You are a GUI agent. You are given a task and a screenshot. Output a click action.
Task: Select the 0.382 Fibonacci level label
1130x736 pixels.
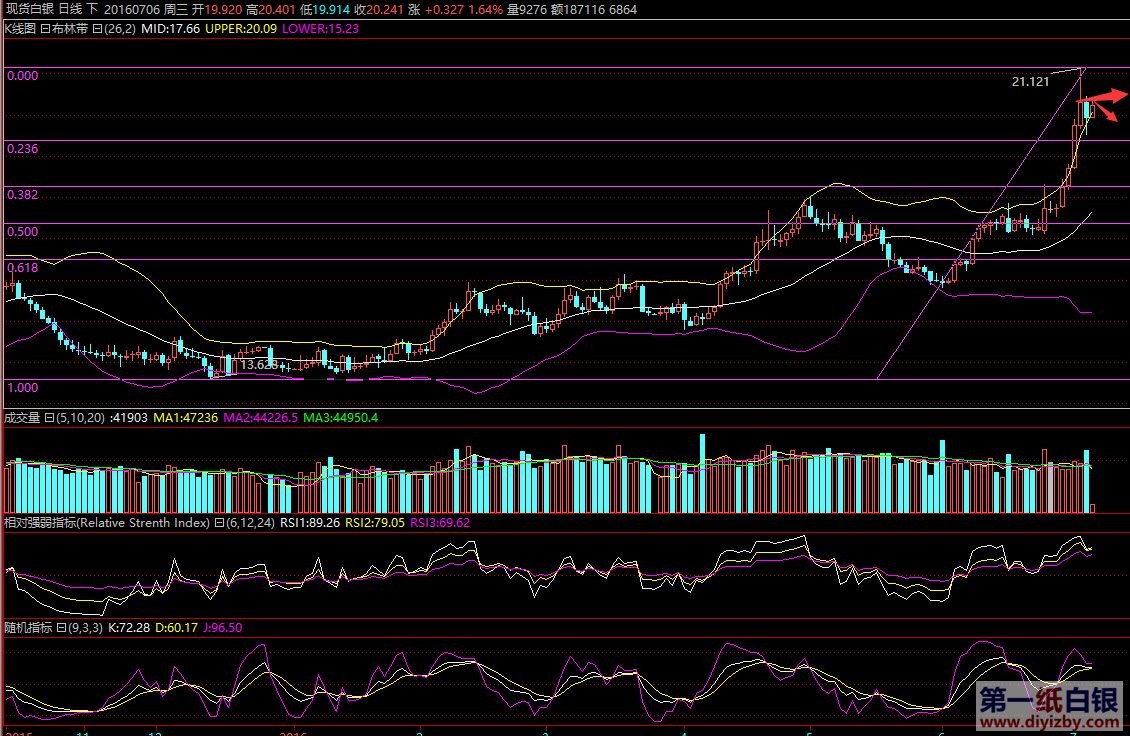coord(22,195)
